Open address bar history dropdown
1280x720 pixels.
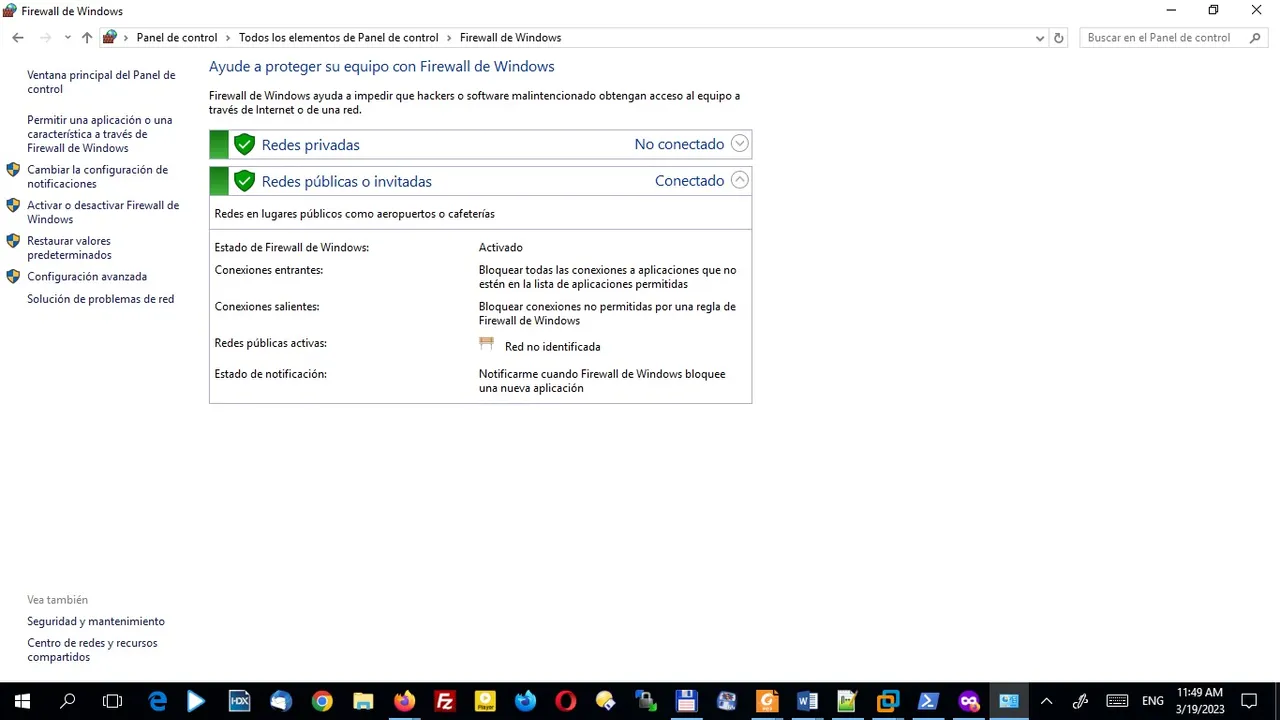pyautogui.click(x=1040, y=38)
